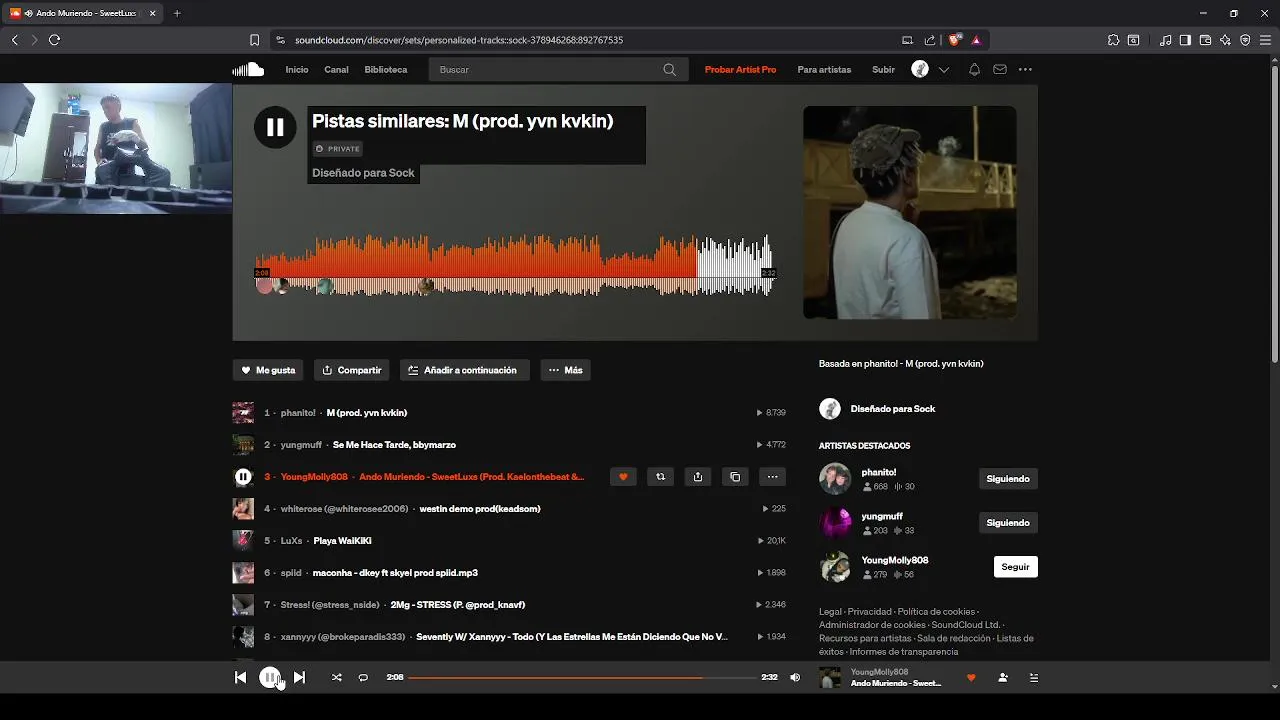This screenshot has width=1280, height=720.
Task: Open Privacidad footer link
Action: tap(869, 612)
